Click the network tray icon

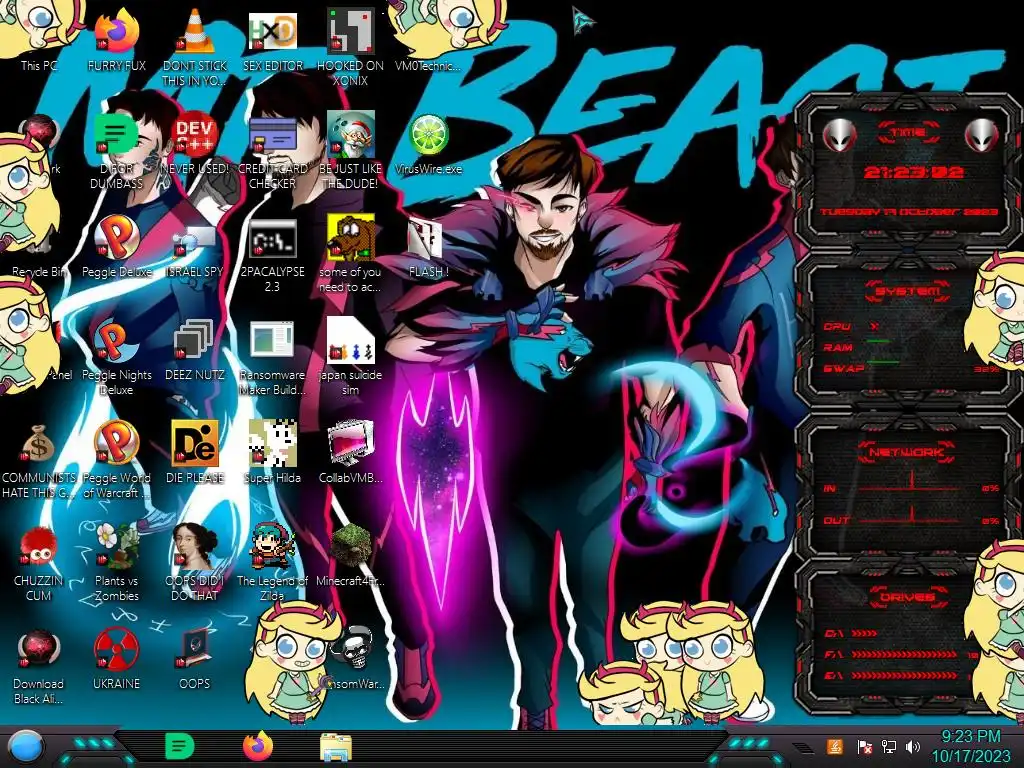(888, 747)
